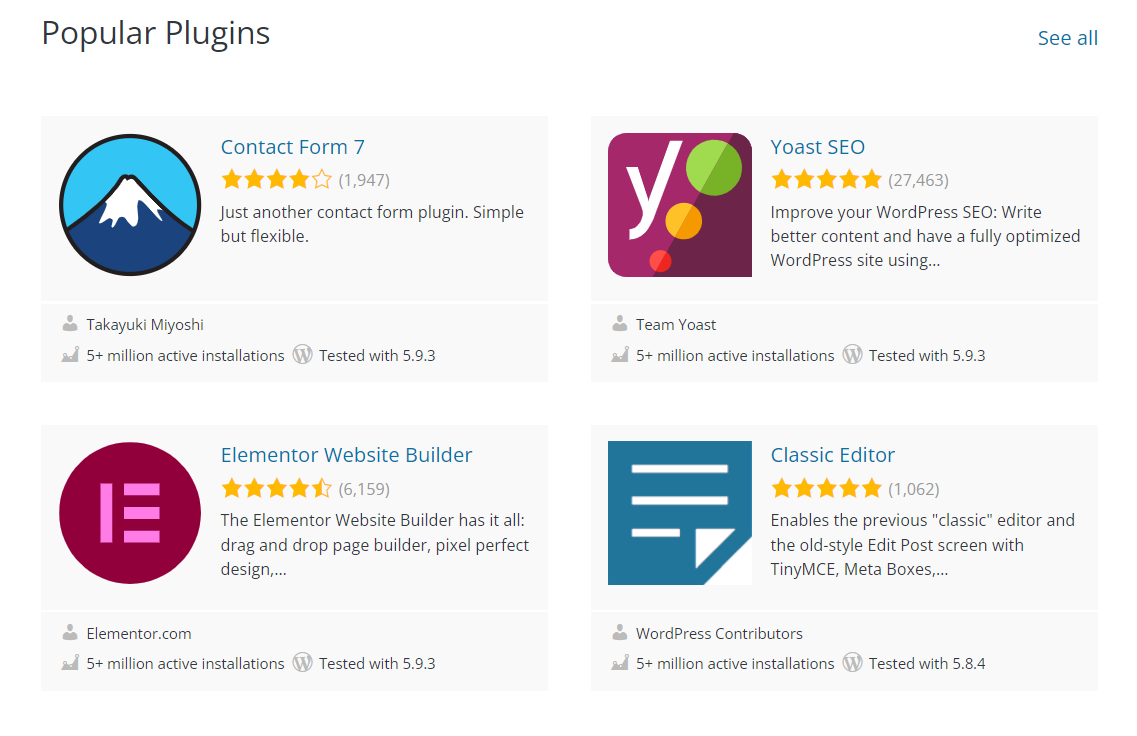The image size is (1137, 736).
Task: Click the Yoast SEO five-star rating
Action: tap(826, 180)
